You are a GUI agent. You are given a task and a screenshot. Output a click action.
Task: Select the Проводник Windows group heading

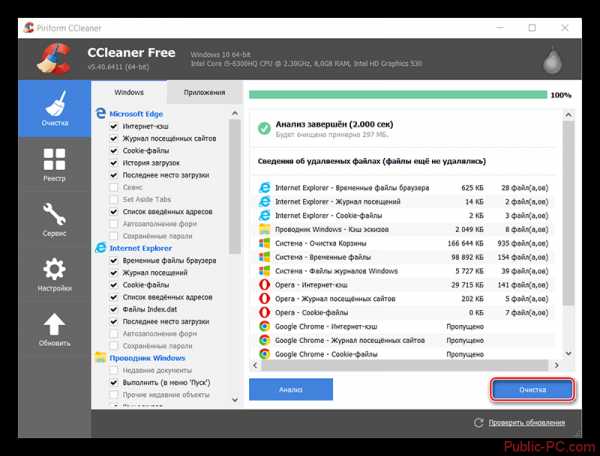tap(147, 358)
